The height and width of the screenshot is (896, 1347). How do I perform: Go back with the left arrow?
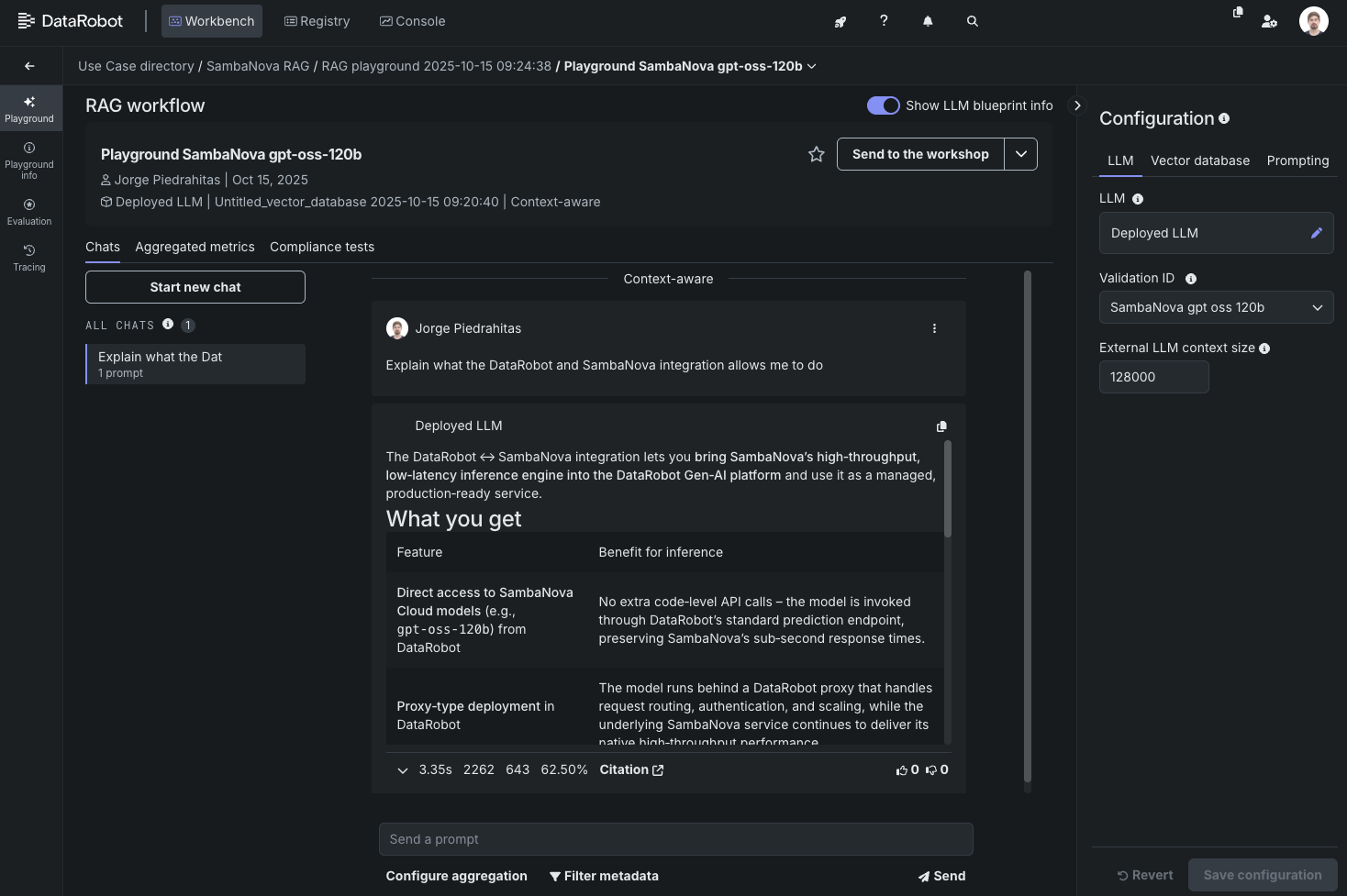click(29, 66)
